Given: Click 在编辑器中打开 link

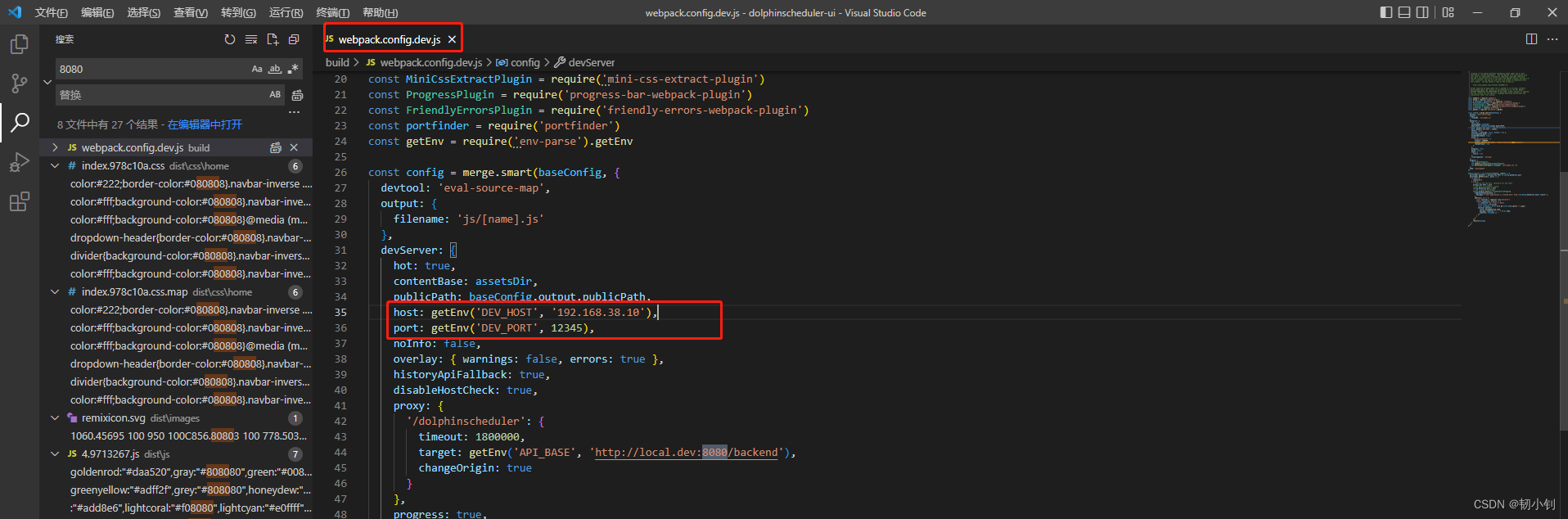Looking at the screenshot, I should click(205, 124).
